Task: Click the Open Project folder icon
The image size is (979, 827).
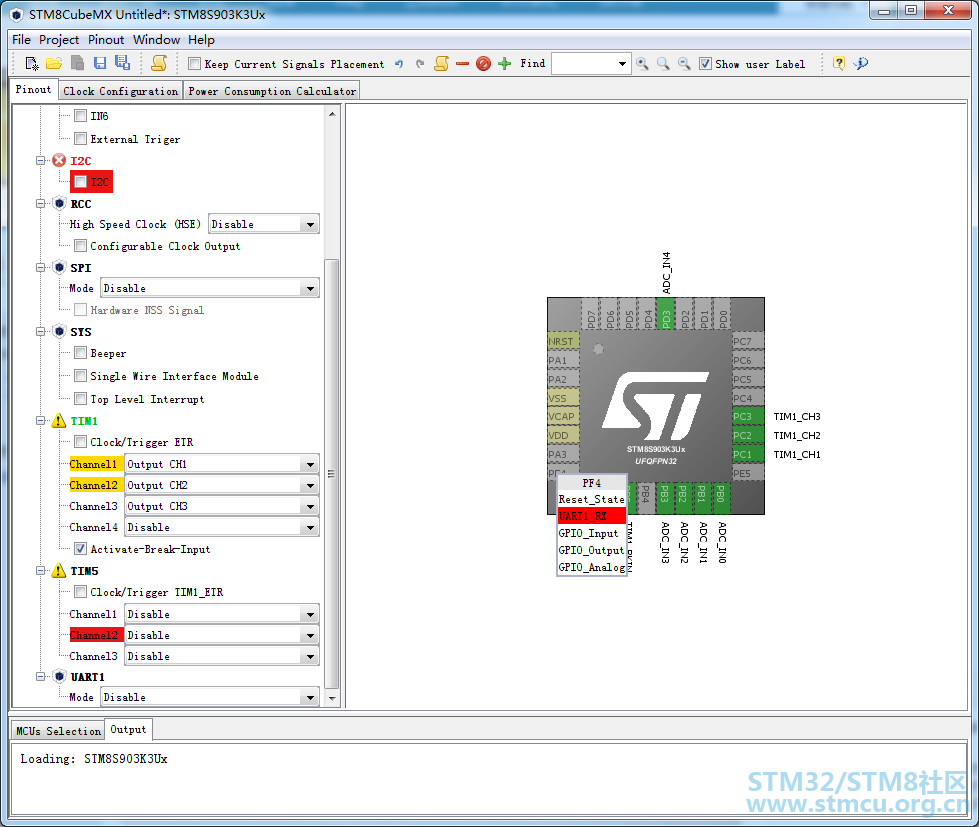Action: (x=54, y=64)
